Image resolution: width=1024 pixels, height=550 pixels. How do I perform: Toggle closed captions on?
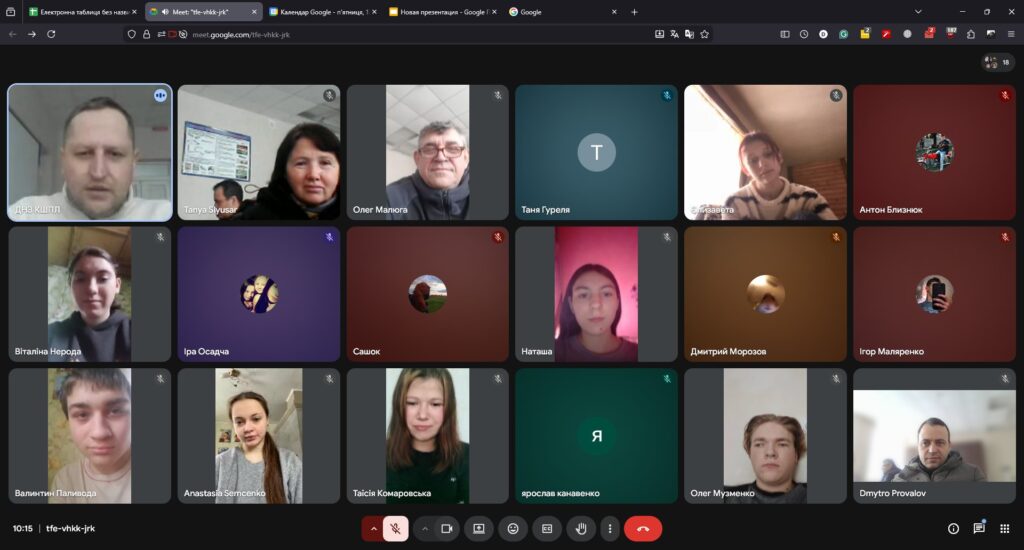(x=547, y=528)
